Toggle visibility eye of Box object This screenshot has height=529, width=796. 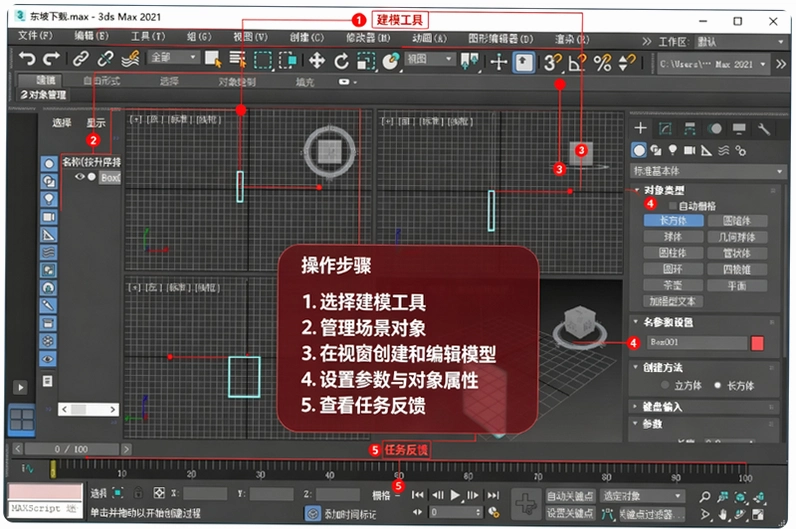pos(80,177)
